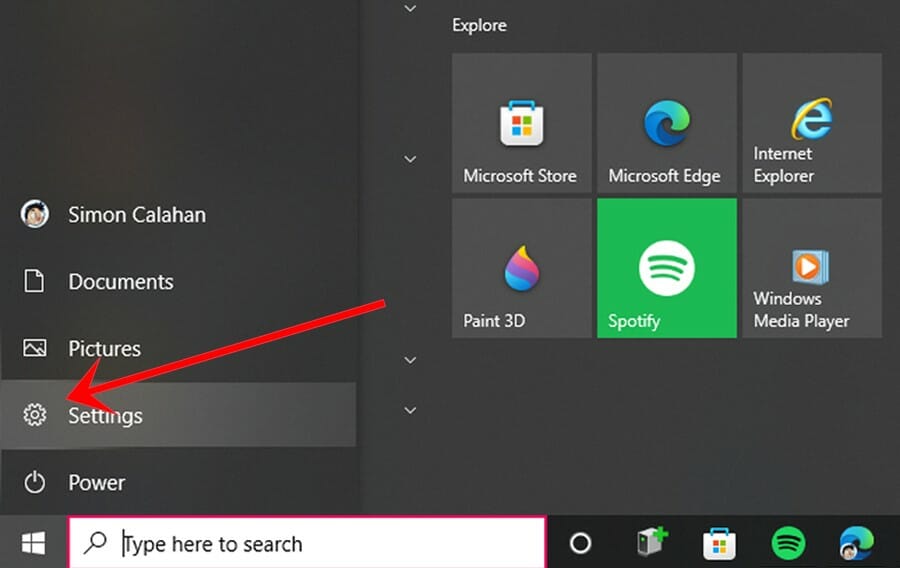
Task: Open Pictures from the Start menu
Action: click(x=178, y=348)
